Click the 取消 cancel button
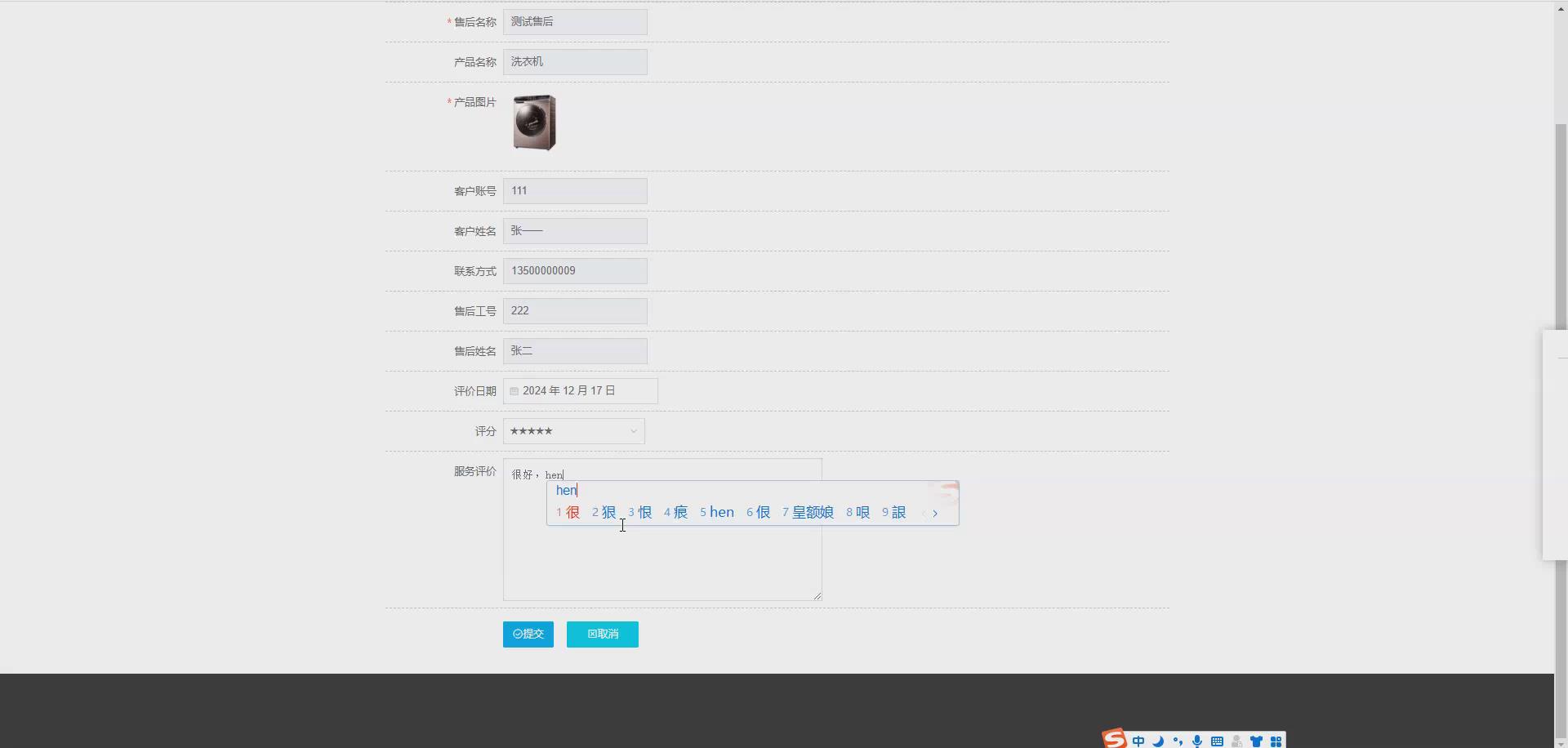1568x748 pixels. pos(603,634)
